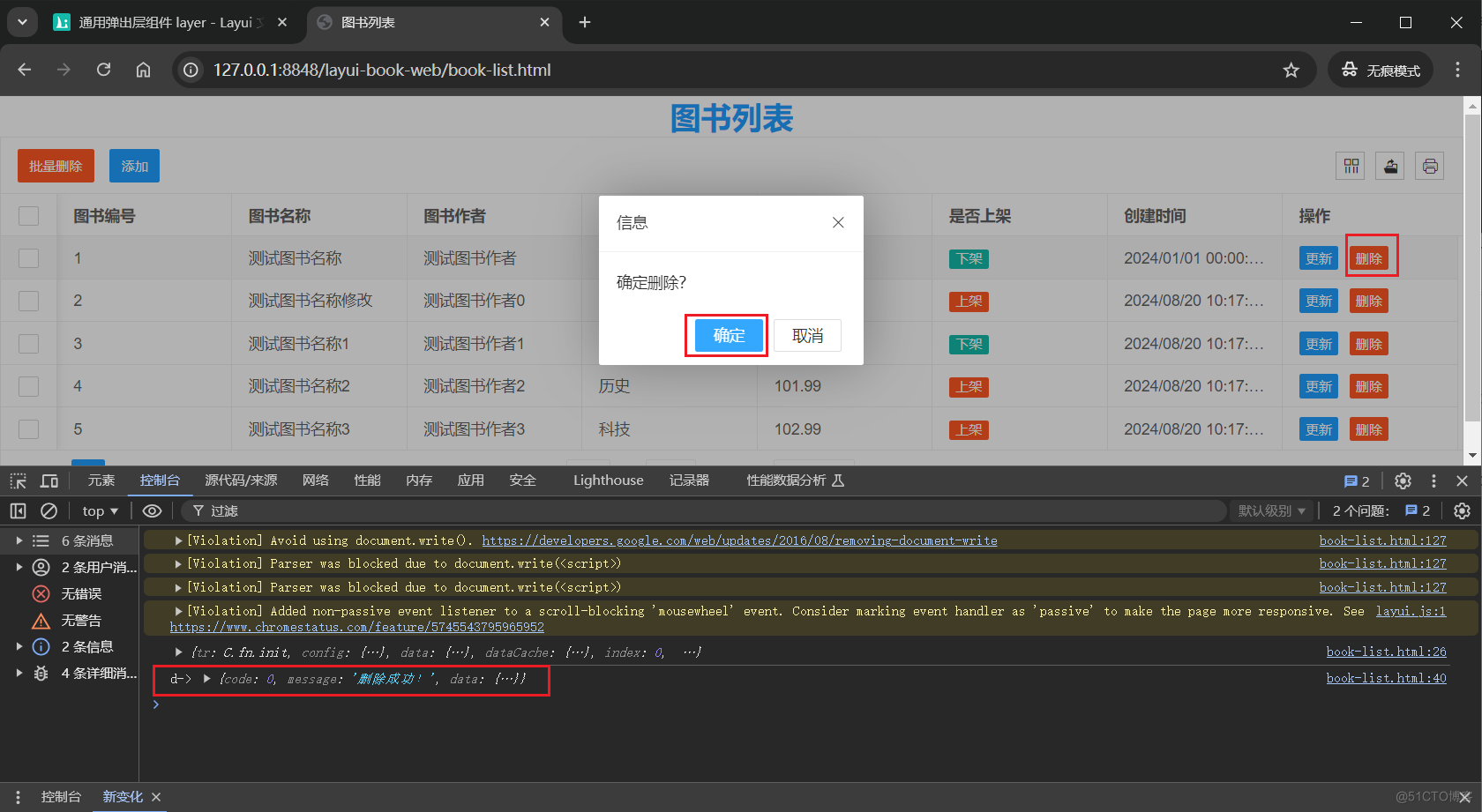Image resolution: width=1482 pixels, height=812 pixels.
Task: Switch to DevTools 网络 tab
Action: (315, 480)
